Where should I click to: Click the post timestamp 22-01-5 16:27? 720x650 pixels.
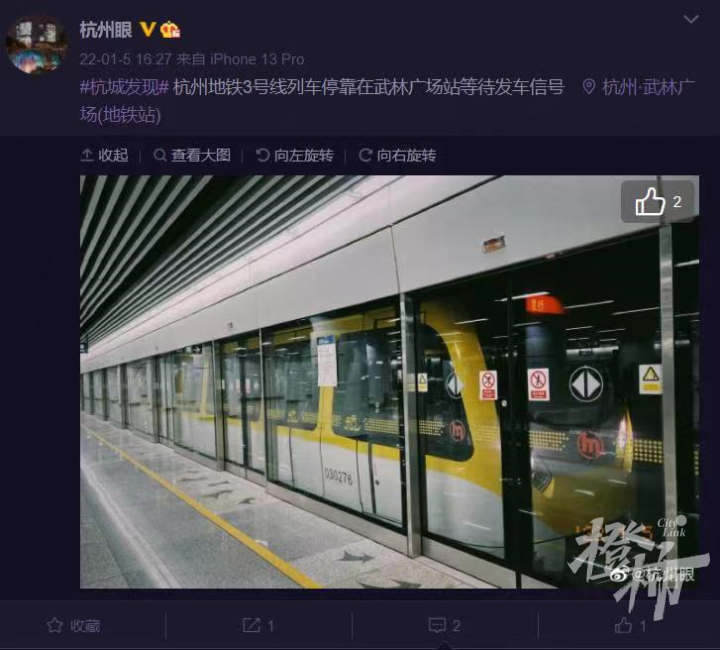126,60
